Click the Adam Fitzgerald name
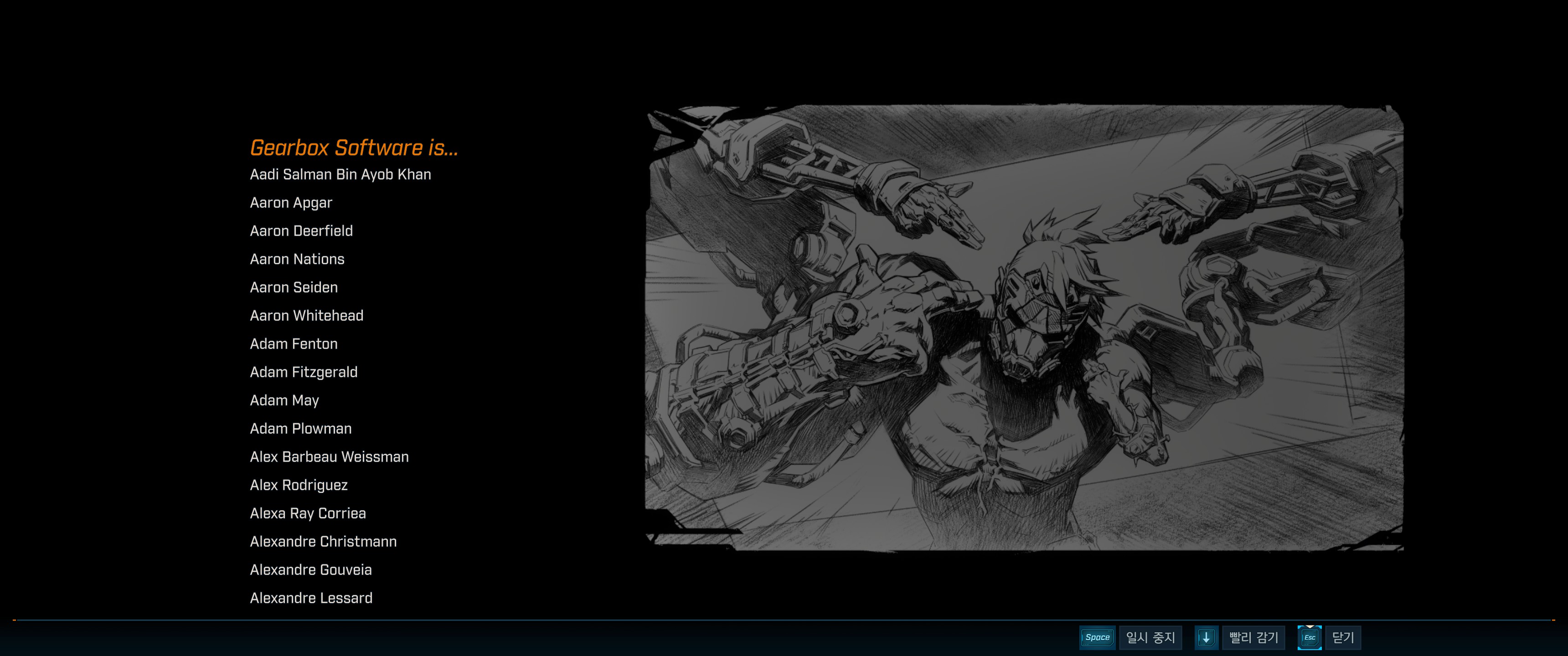The image size is (1568, 656). click(x=304, y=373)
